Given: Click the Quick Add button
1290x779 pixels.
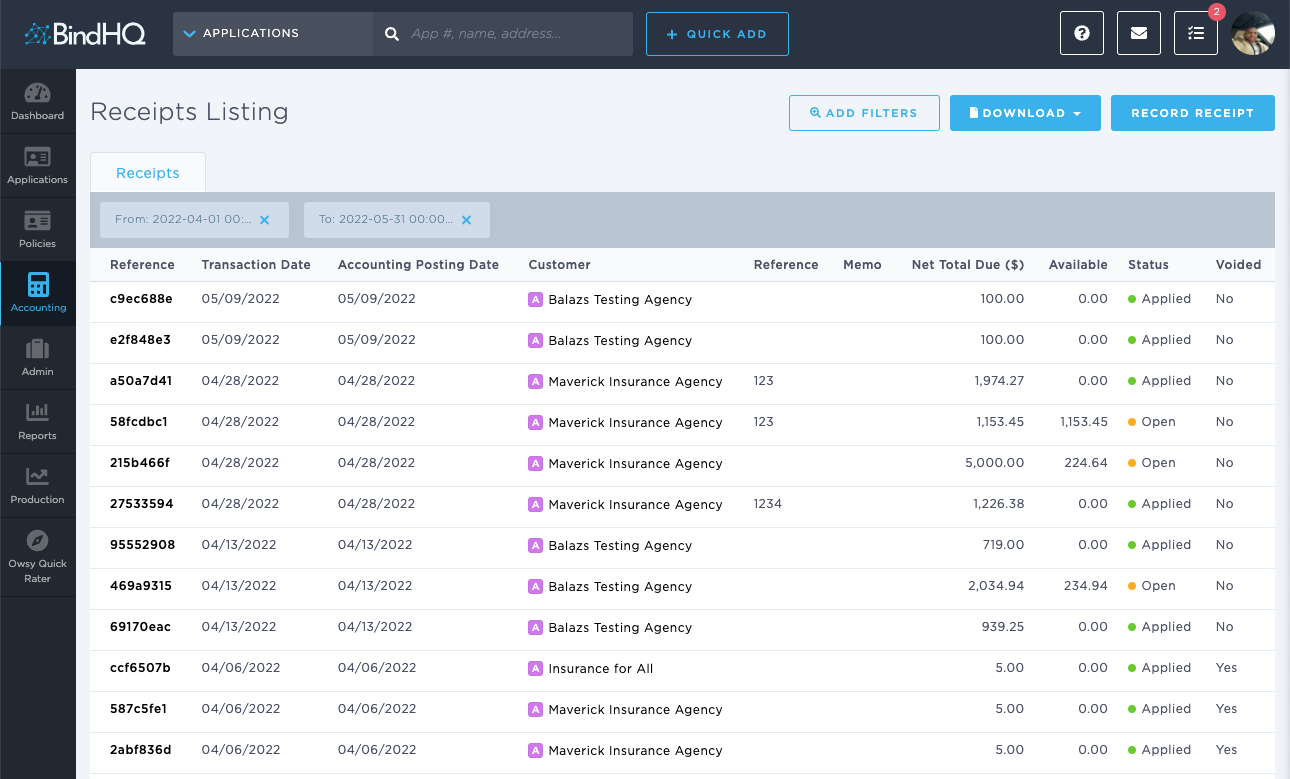Looking at the screenshot, I should pos(717,34).
